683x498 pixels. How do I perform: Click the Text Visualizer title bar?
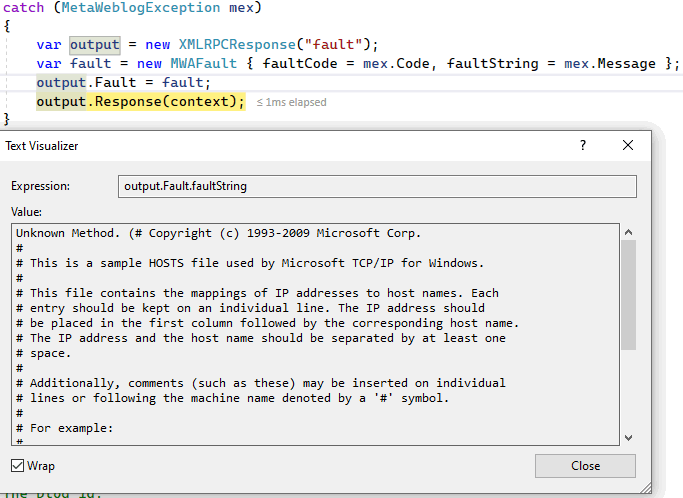point(300,145)
